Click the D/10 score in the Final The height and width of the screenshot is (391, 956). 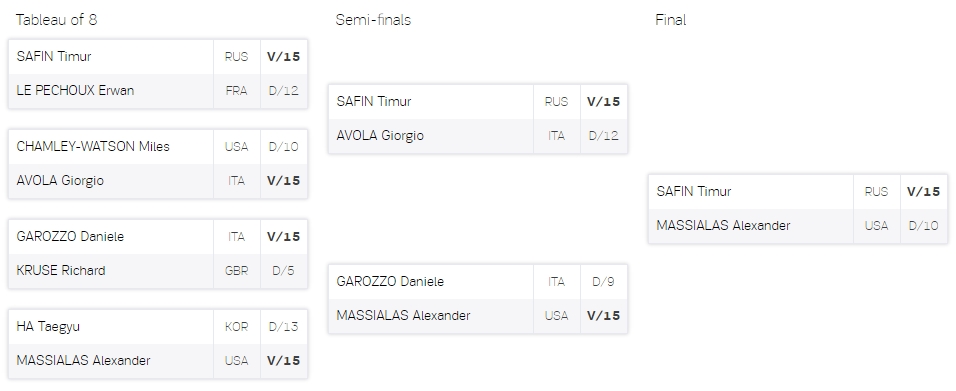pyautogui.click(x=924, y=226)
